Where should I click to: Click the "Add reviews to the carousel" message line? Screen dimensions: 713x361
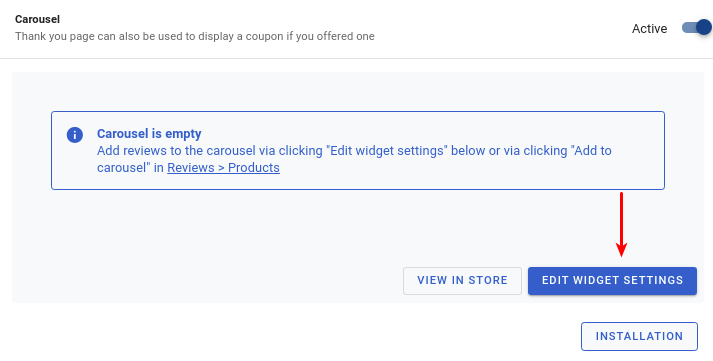[354, 150]
